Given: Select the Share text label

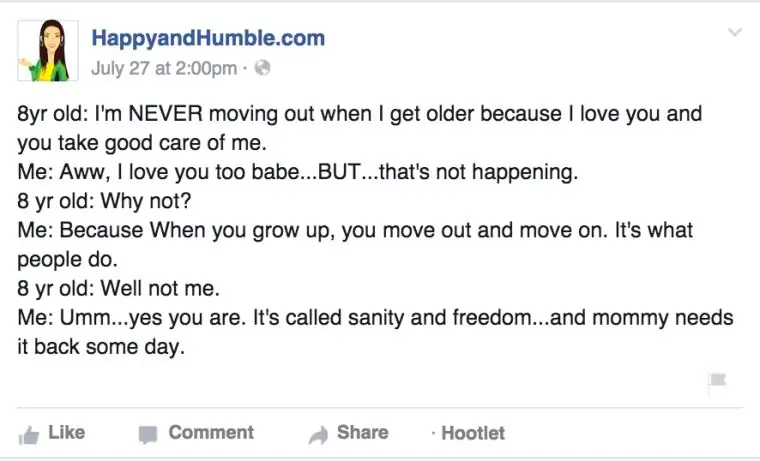Looking at the screenshot, I should (x=363, y=432).
